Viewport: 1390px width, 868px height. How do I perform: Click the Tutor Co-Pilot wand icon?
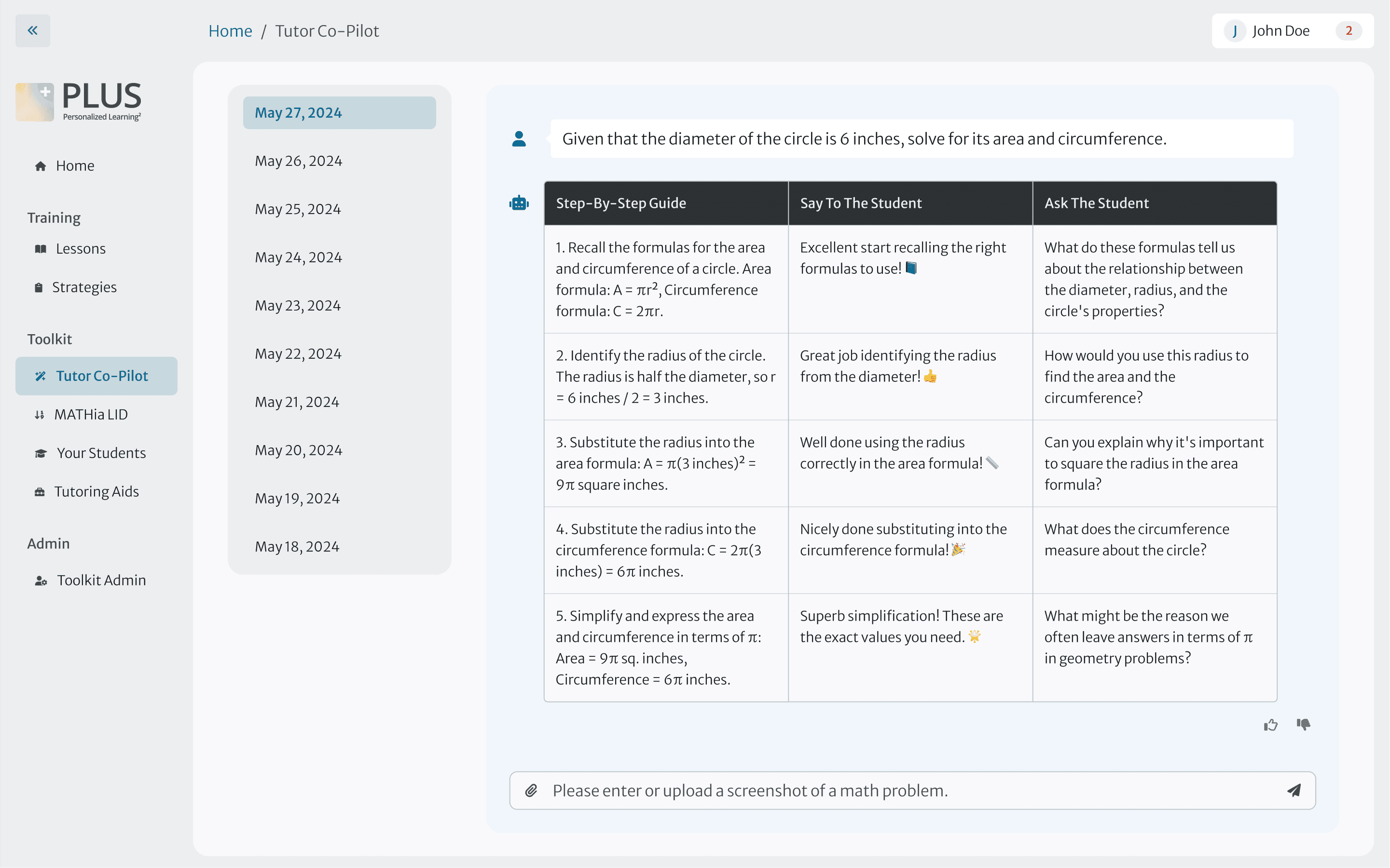[x=40, y=376]
